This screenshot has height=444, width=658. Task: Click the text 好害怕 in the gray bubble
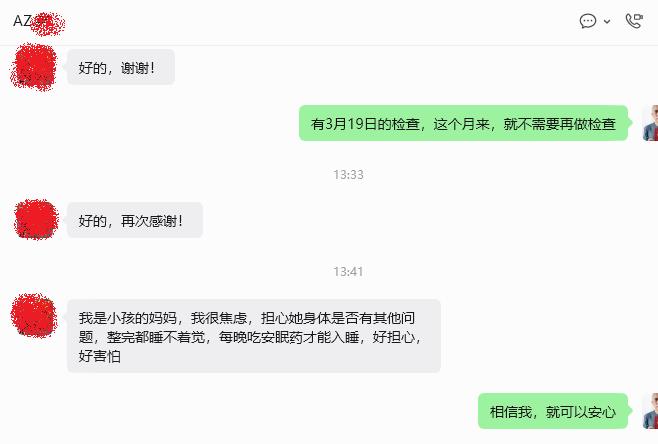[100, 356]
